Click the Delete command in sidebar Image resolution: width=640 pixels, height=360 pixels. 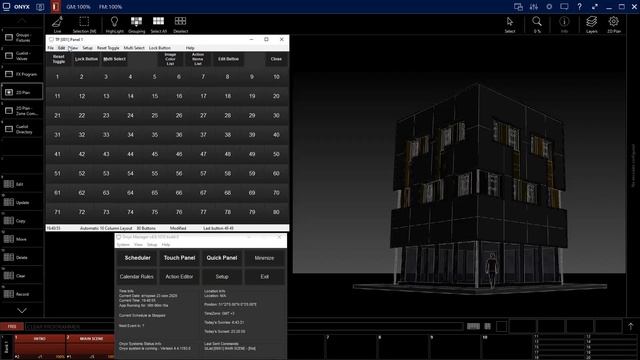22,258
